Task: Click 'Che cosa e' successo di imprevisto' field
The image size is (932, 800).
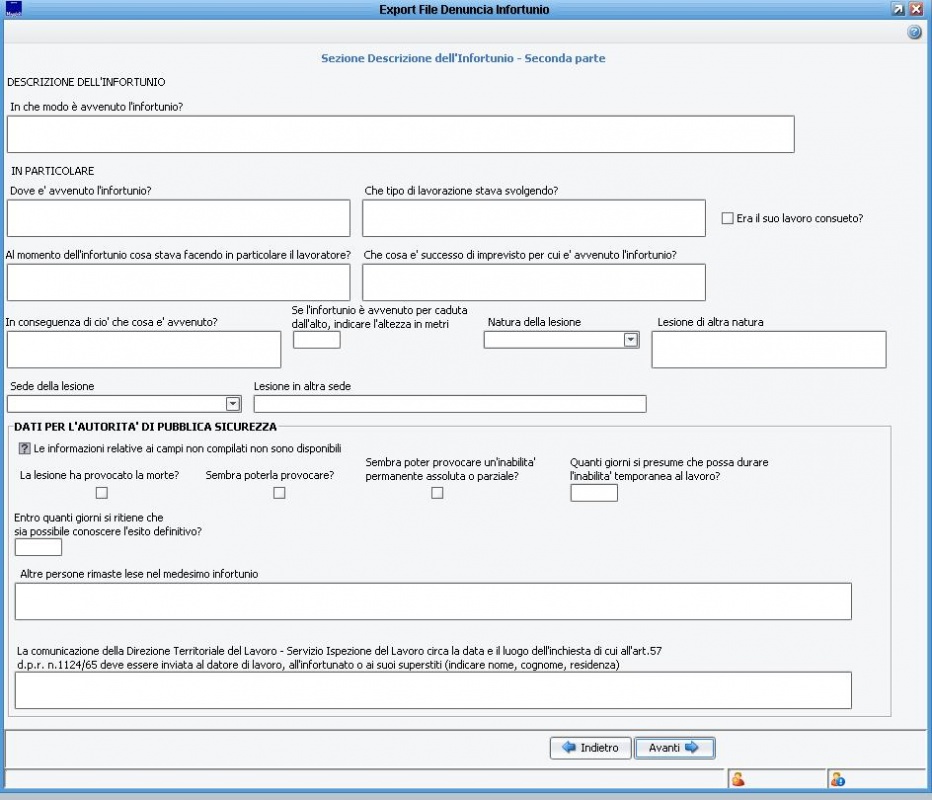Action: pos(534,282)
